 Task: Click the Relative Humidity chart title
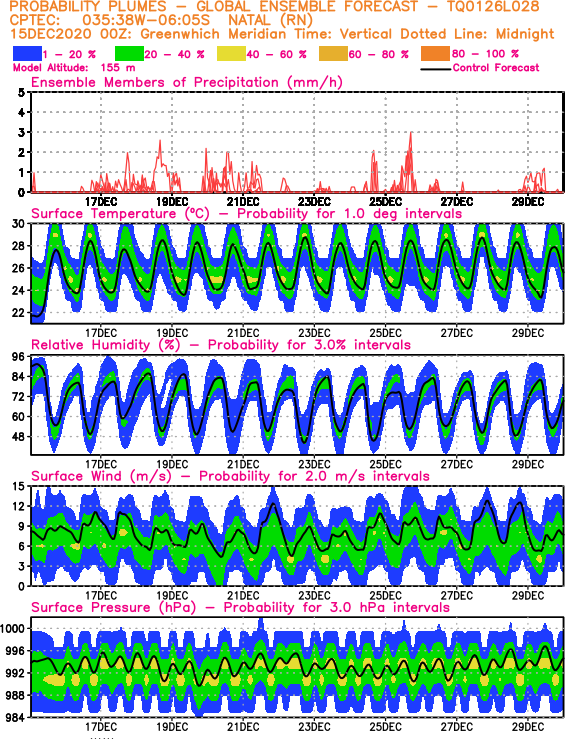pyautogui.click(x=221, y=345)
